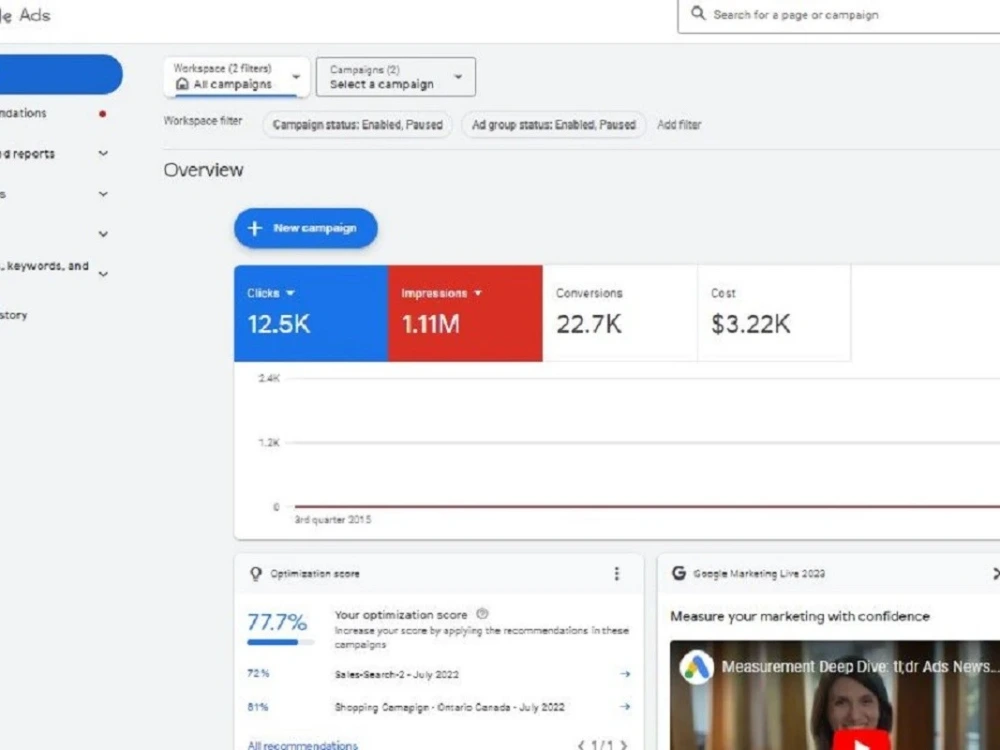Click the Google Ads logo text
The width and height of the screenshot is (1000, 750).
(x=26, y=15)
